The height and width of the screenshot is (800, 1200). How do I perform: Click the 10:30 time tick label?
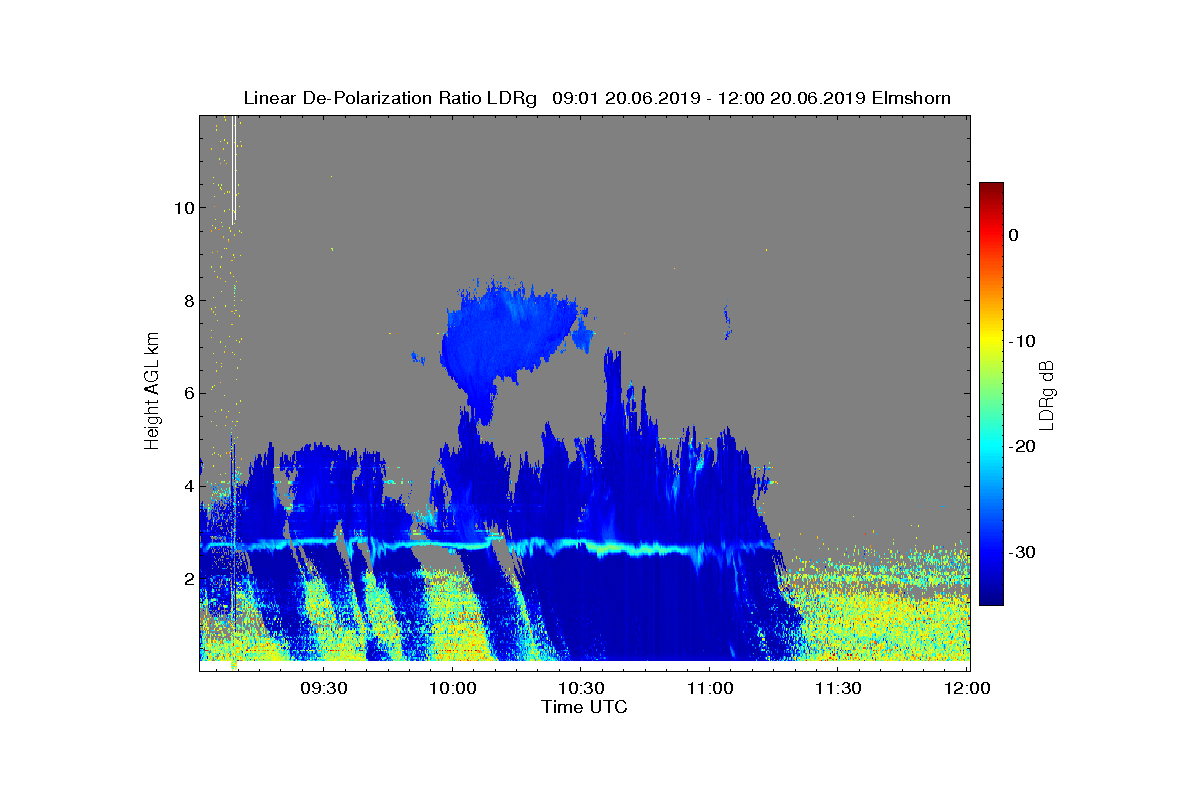(x=582, y=689)
